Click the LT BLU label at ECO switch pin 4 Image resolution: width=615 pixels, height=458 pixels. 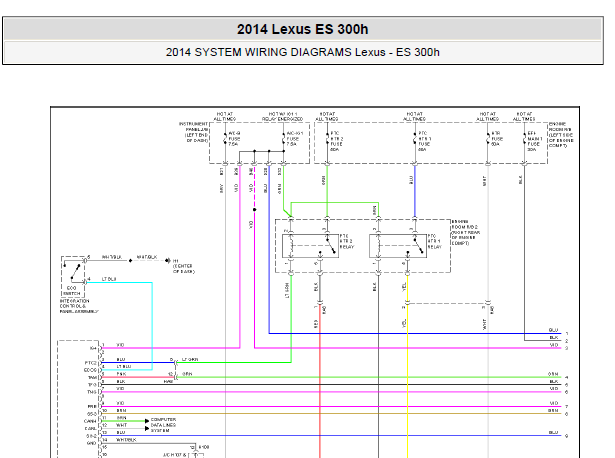(x=109, y=279)
